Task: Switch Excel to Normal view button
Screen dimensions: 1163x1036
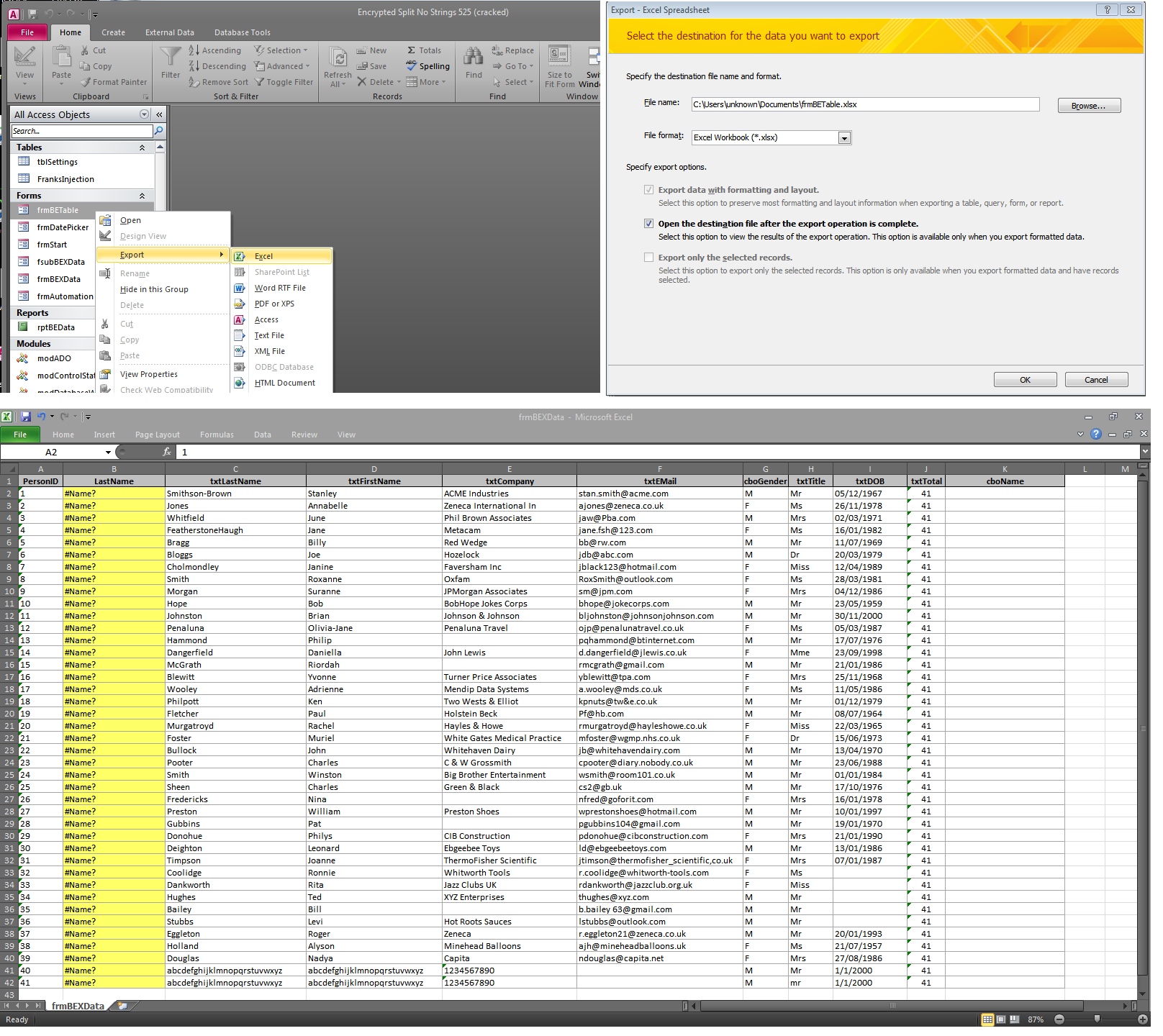Action: pyautogui.click(x=988, y=1019)
